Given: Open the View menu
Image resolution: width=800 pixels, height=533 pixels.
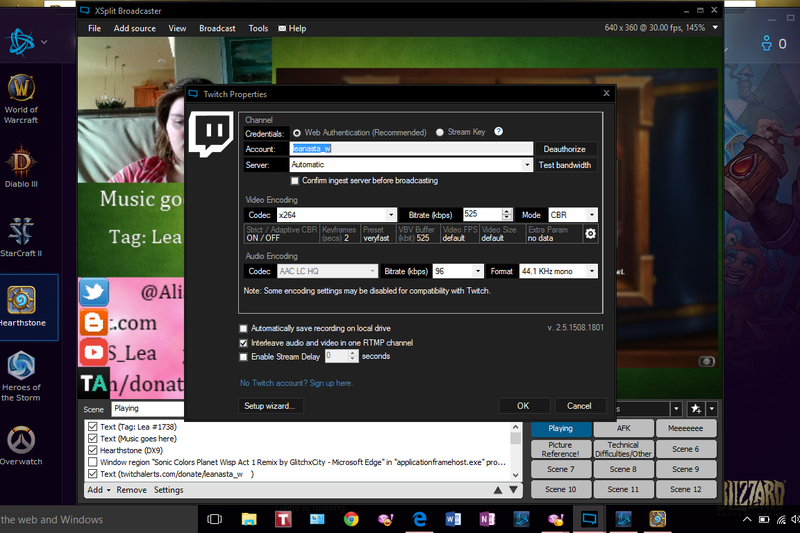Looking at the screenshot, I should pyautogui.click(x=177, y=29).
